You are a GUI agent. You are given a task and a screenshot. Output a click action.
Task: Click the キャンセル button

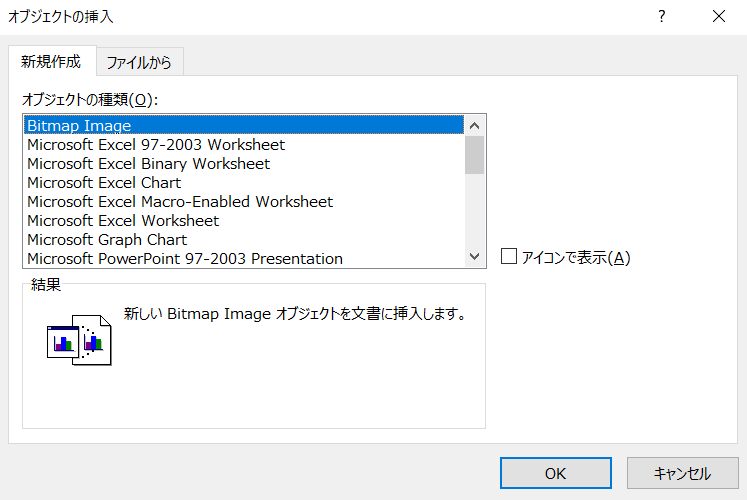[x=682, y=473]
